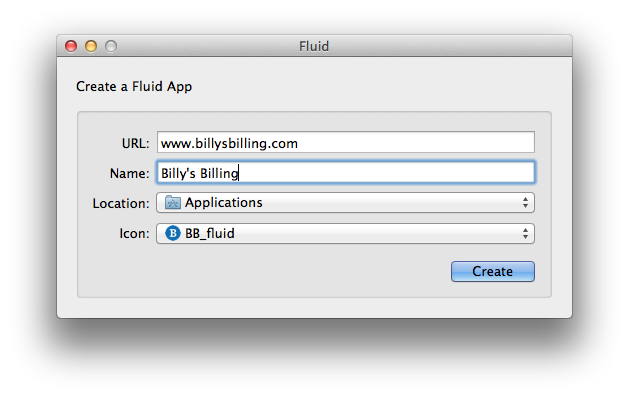The width and height of the screenshot is (629, 397).
Task: Open the Icon dropdown showing BB_fluid
Action: (345, 233)
